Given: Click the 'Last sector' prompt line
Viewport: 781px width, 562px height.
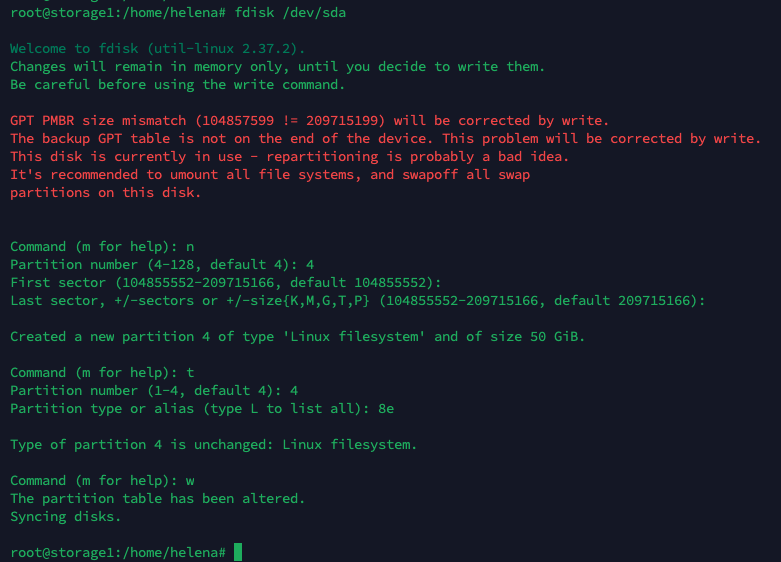Looking at the screenshot, I should (x=357, y=300).
